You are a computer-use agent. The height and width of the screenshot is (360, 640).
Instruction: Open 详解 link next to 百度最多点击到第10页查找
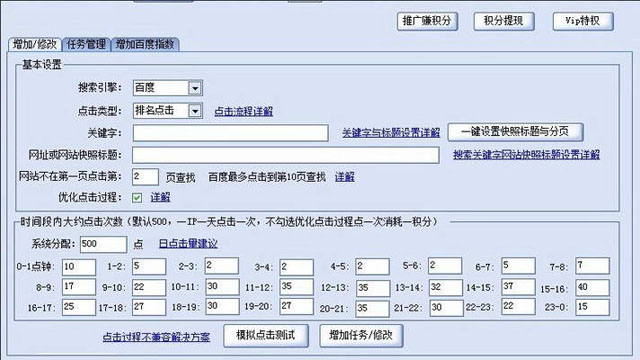(345, 177)
